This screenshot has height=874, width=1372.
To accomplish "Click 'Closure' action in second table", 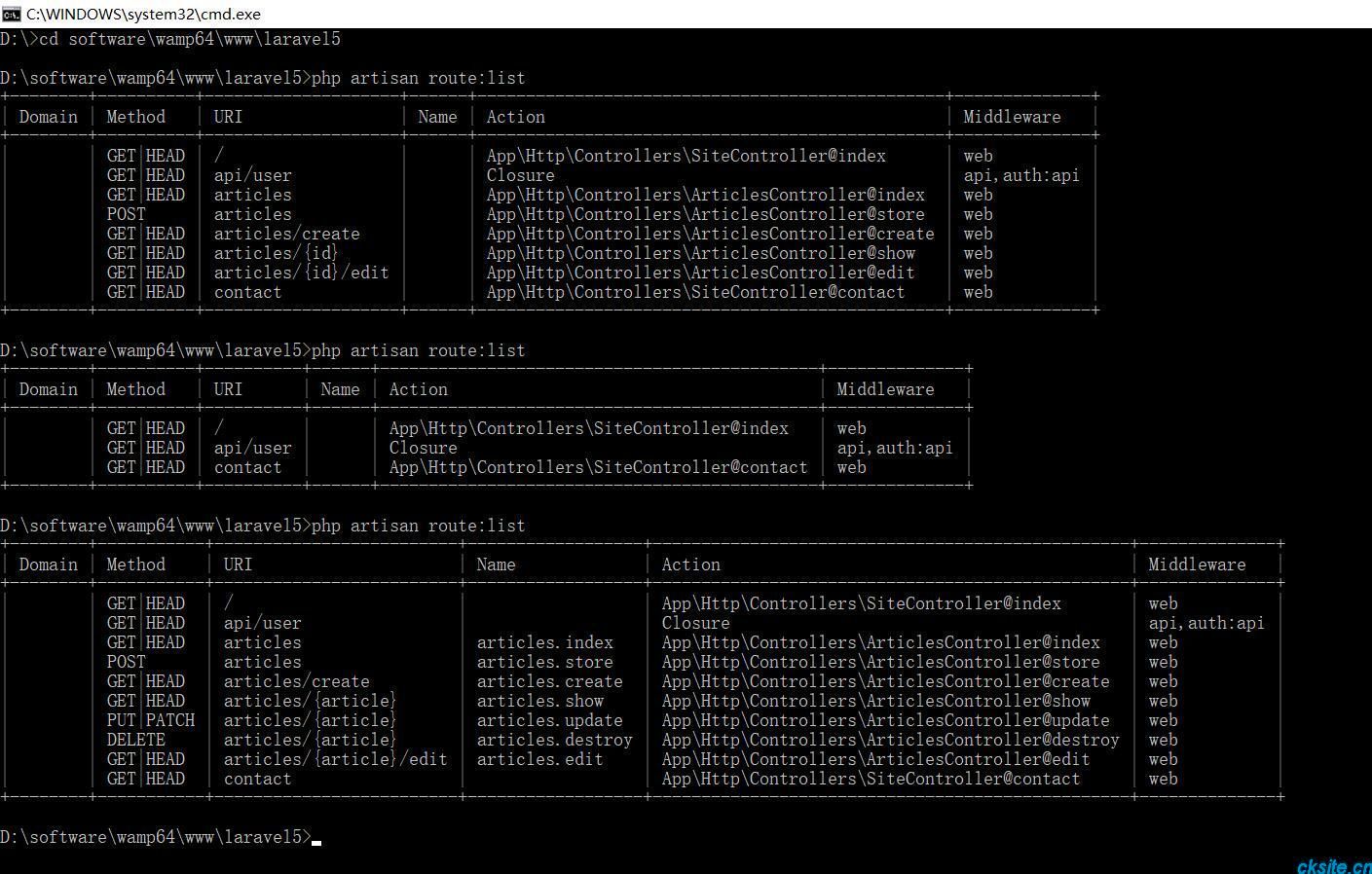I will point(423,448).
